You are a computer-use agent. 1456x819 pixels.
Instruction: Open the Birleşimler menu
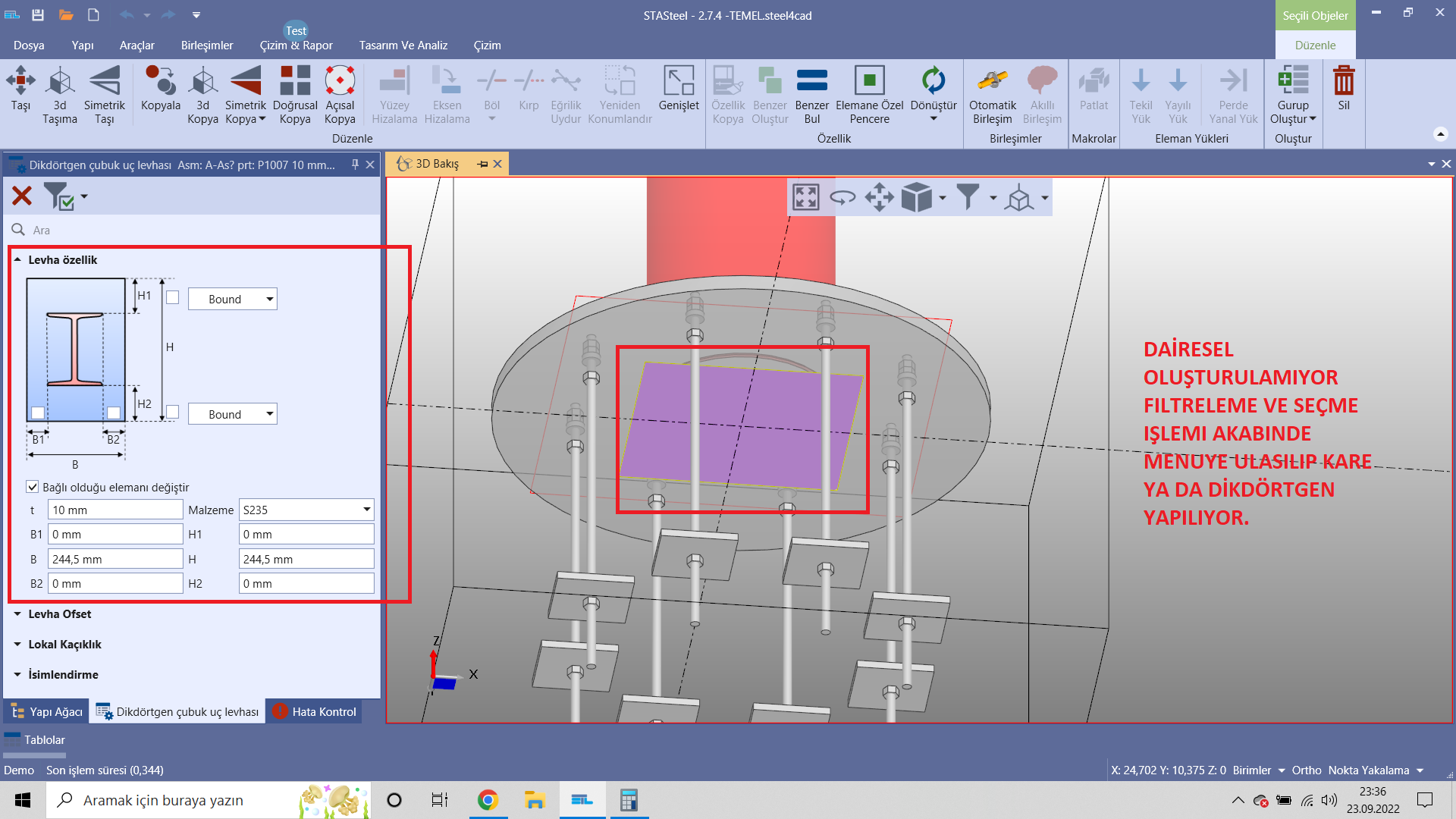click(207, 45)
